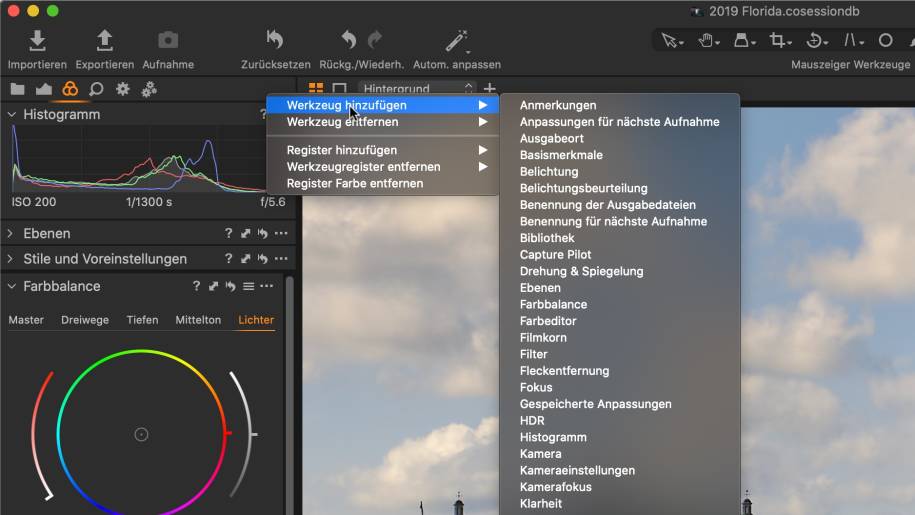The height and width of the screenshot is (515, 915).
Task: Select the Lichter tab
Action: pyautogui.click(x=256, y=320)
